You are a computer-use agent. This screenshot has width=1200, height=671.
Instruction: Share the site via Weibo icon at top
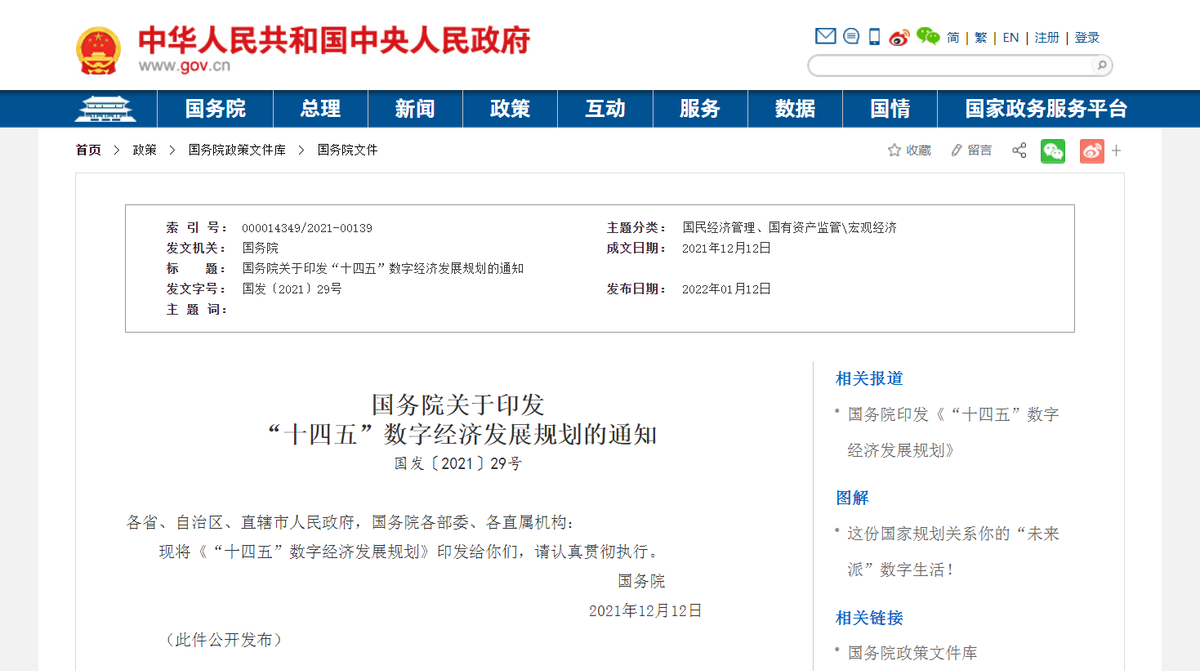(899, 36)
